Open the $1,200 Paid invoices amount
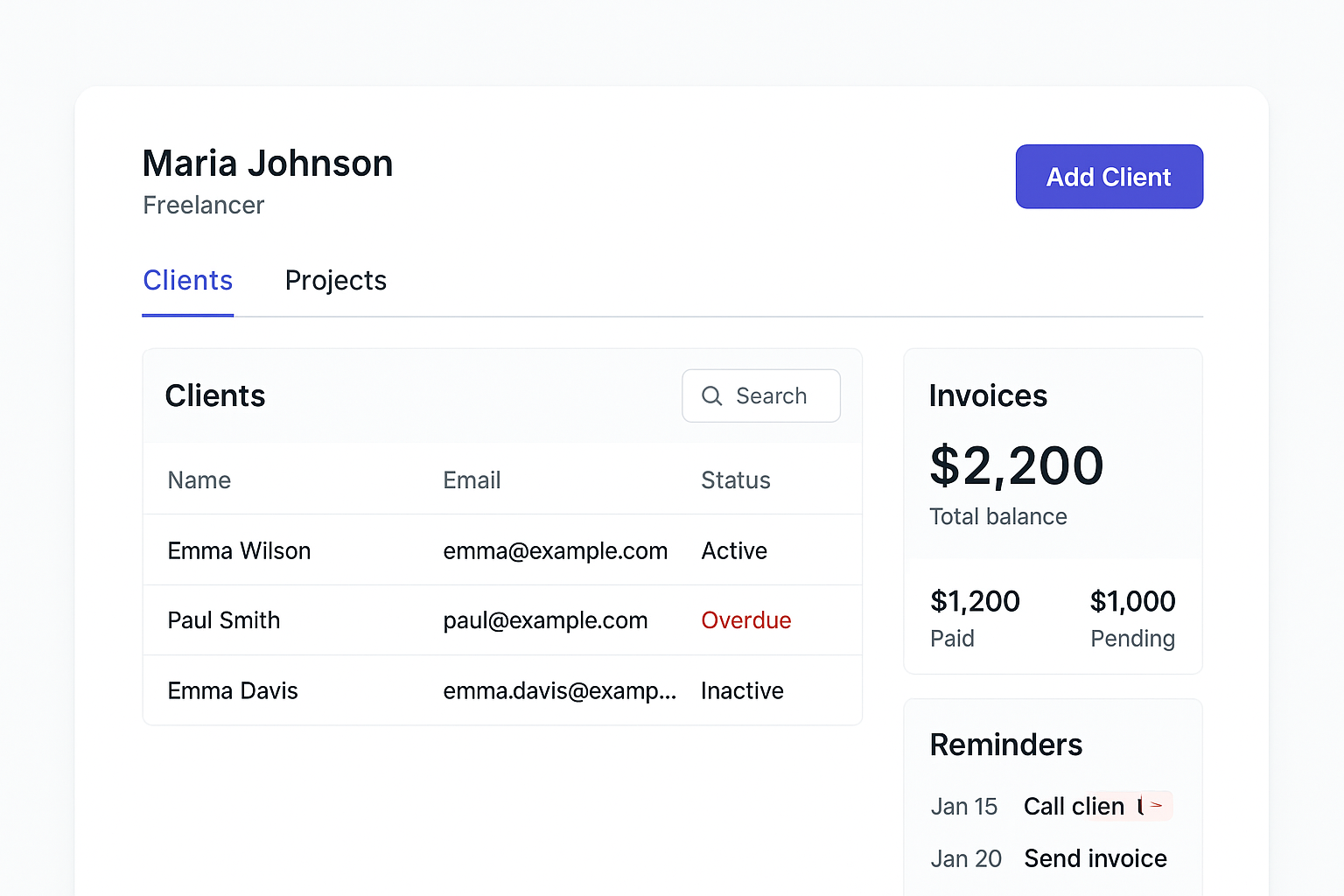 (x=975, y=602)
